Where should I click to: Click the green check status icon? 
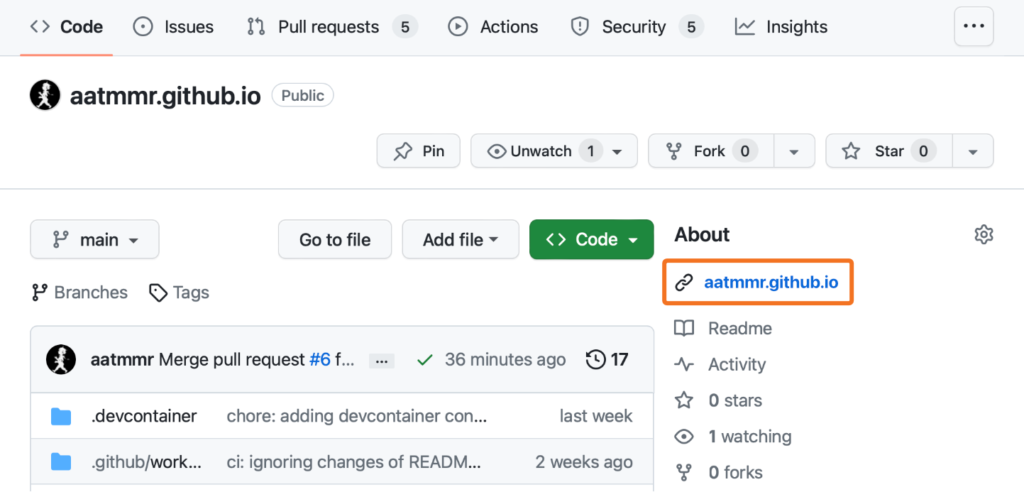tap(425, 359)
